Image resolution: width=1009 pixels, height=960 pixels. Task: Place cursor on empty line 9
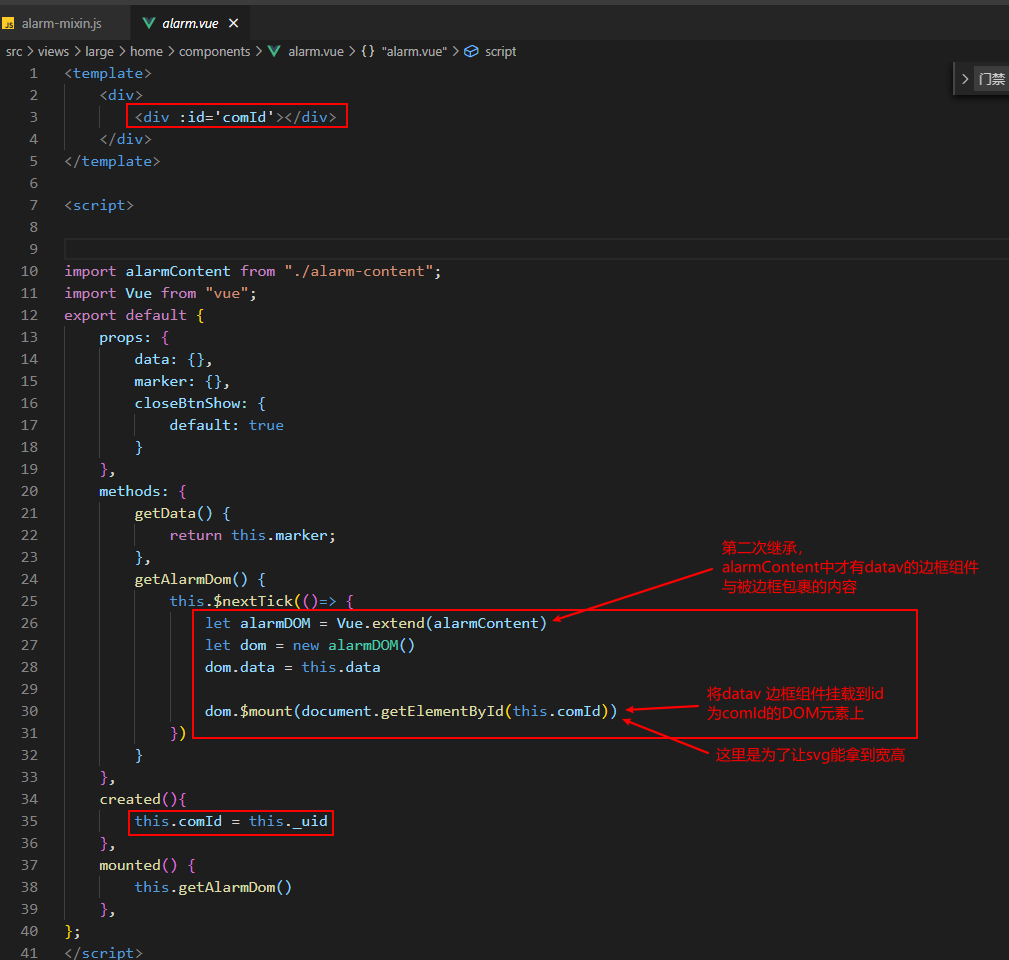(x=537, y=249)
